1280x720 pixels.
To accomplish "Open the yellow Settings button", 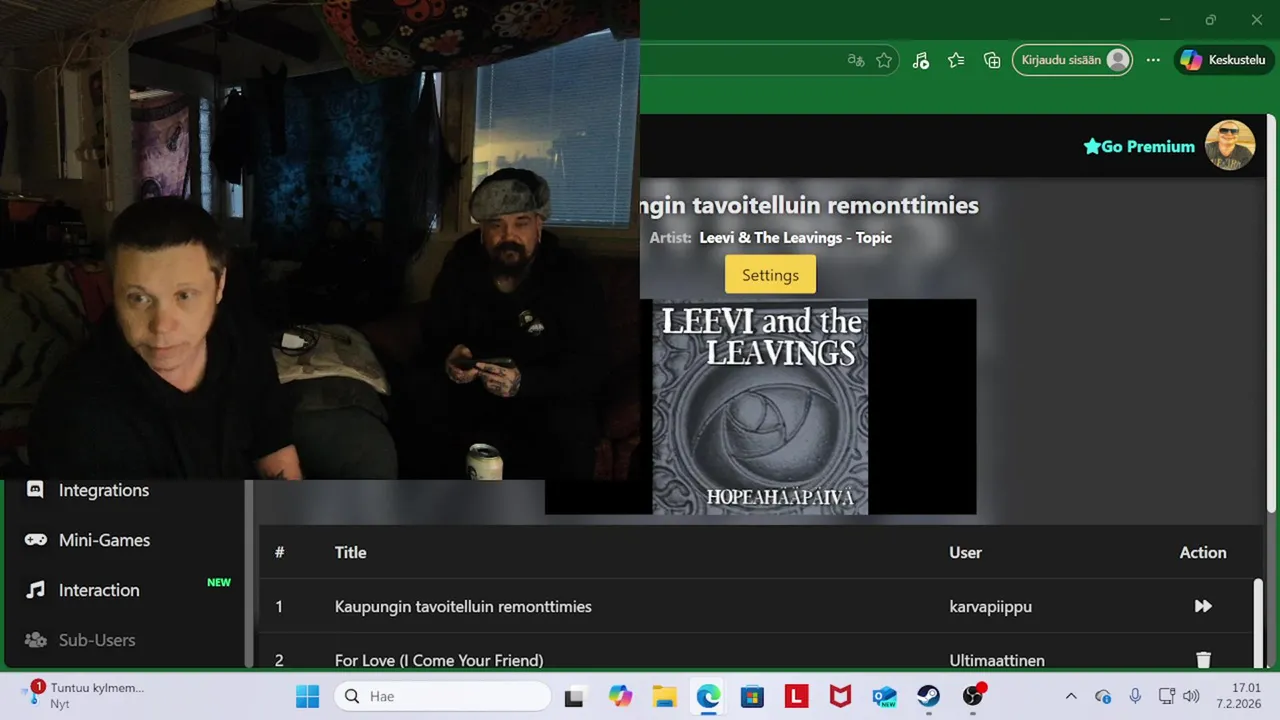I will 770,275.
